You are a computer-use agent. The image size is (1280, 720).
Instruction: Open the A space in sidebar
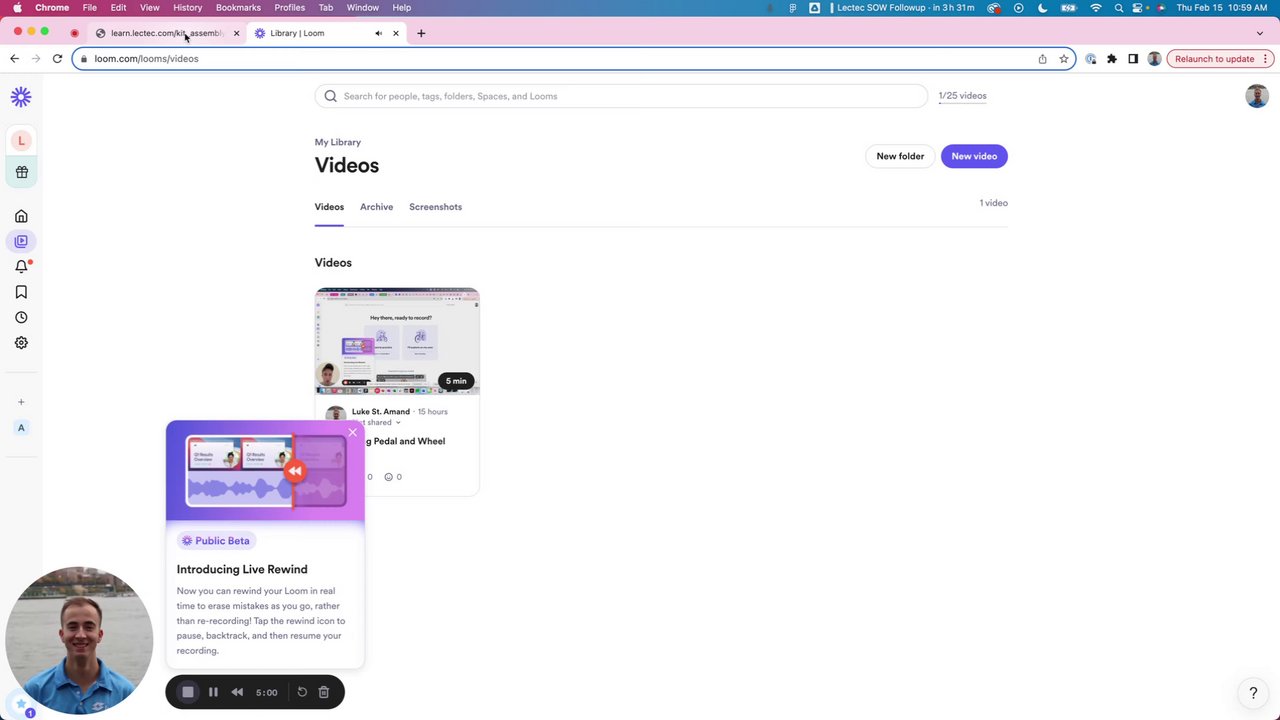[21, 428]
